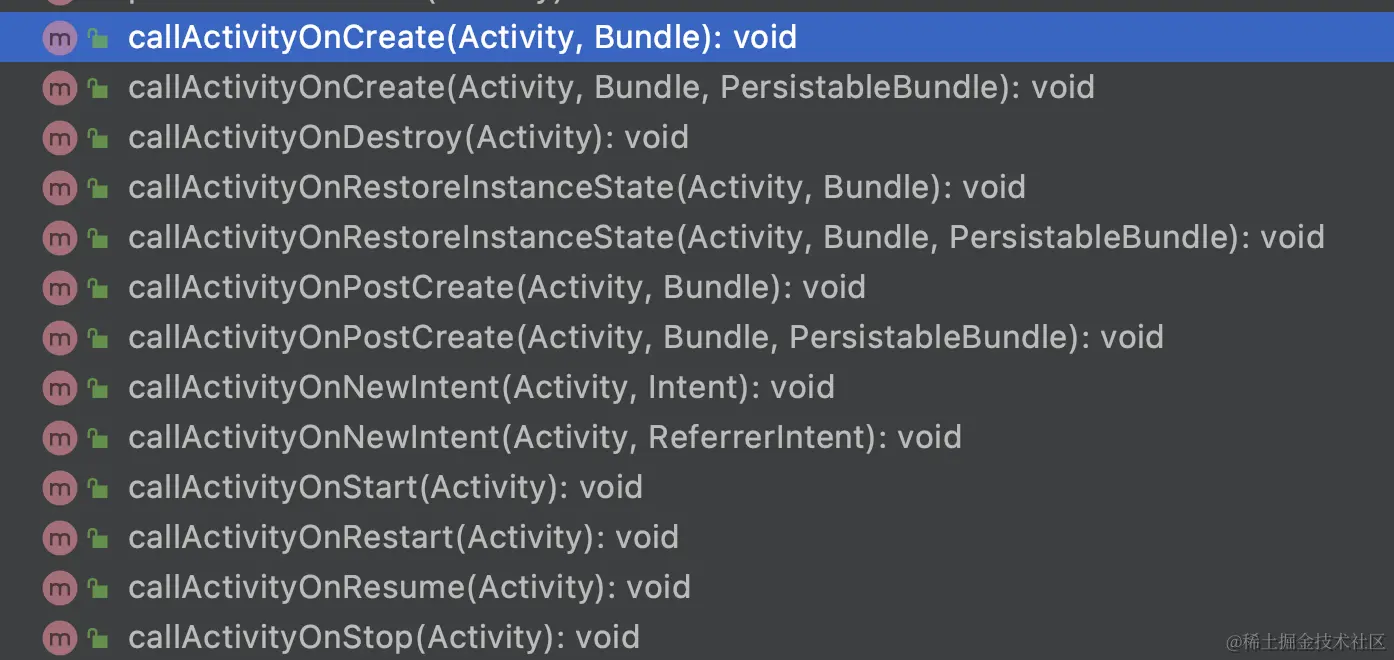Select callActivityOnRestoreInstanceState(Activity, Bundle) method

coord(576,188)
